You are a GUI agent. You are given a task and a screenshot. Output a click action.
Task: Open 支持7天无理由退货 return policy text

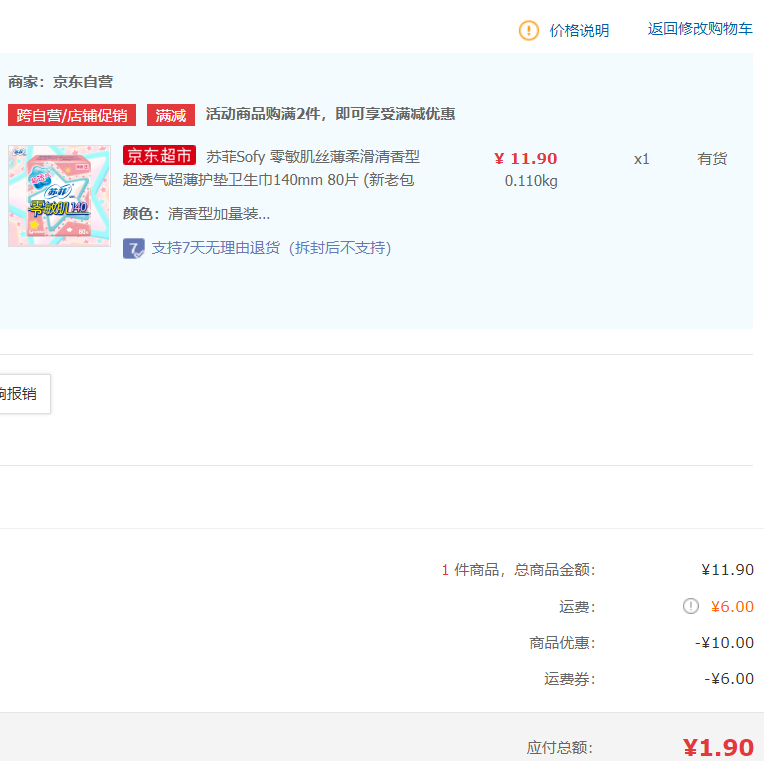[x=271, y=248]
